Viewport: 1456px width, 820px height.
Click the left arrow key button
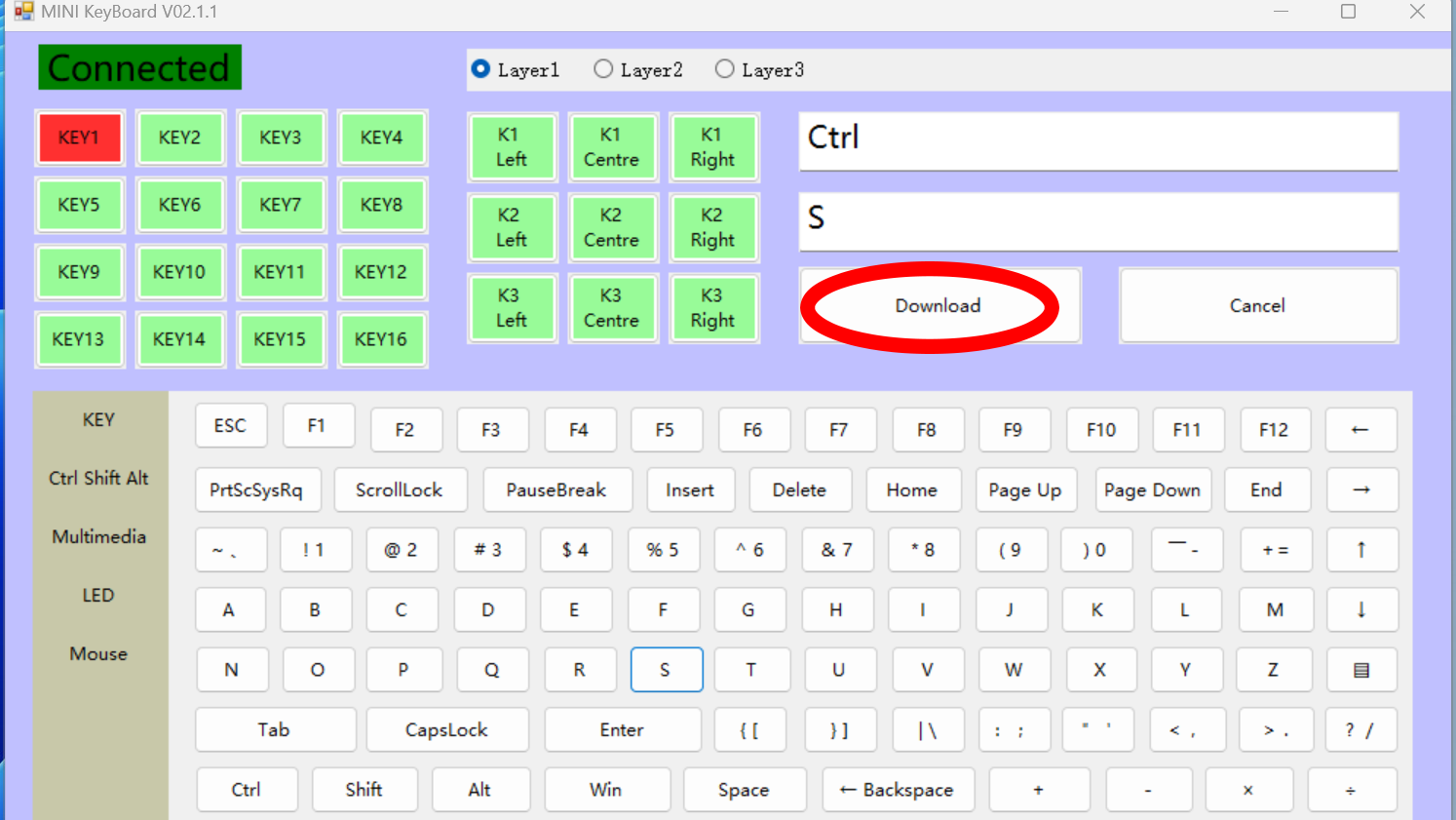pos(1360,430)
